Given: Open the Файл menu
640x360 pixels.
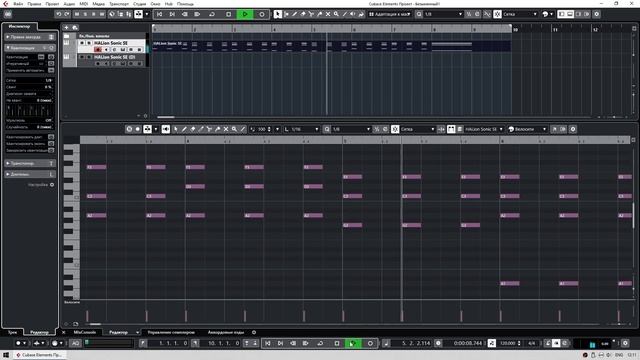Looking at the screenshot, I should [x=18, y=4].
